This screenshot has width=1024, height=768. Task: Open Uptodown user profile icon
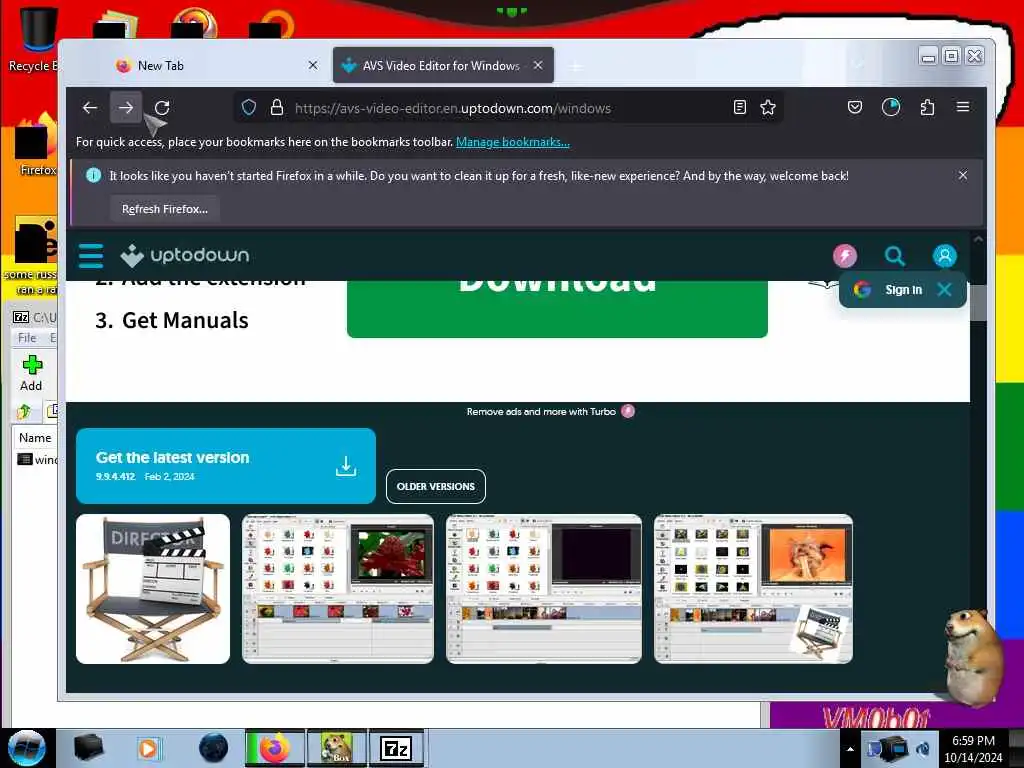[944, 255]
